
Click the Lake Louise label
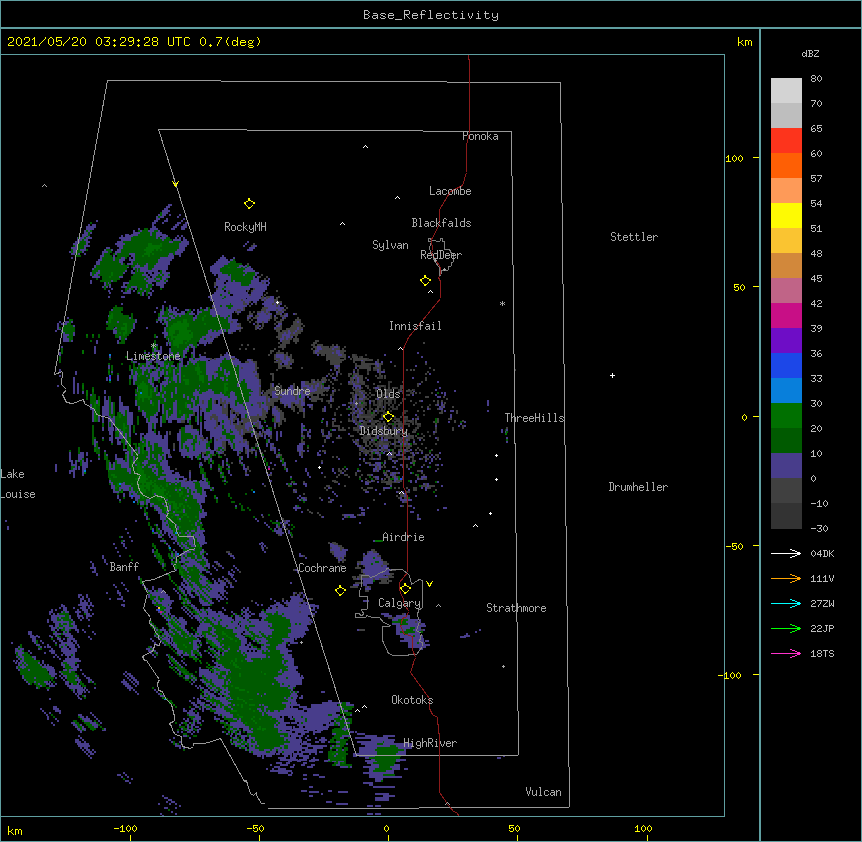(x=18, y=484)
